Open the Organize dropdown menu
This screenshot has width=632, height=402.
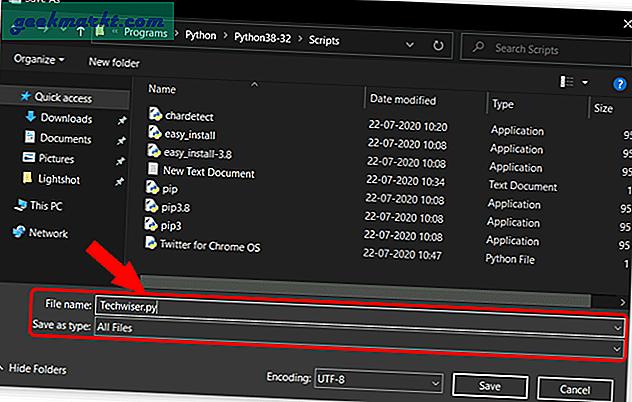(x=40, y=59)
